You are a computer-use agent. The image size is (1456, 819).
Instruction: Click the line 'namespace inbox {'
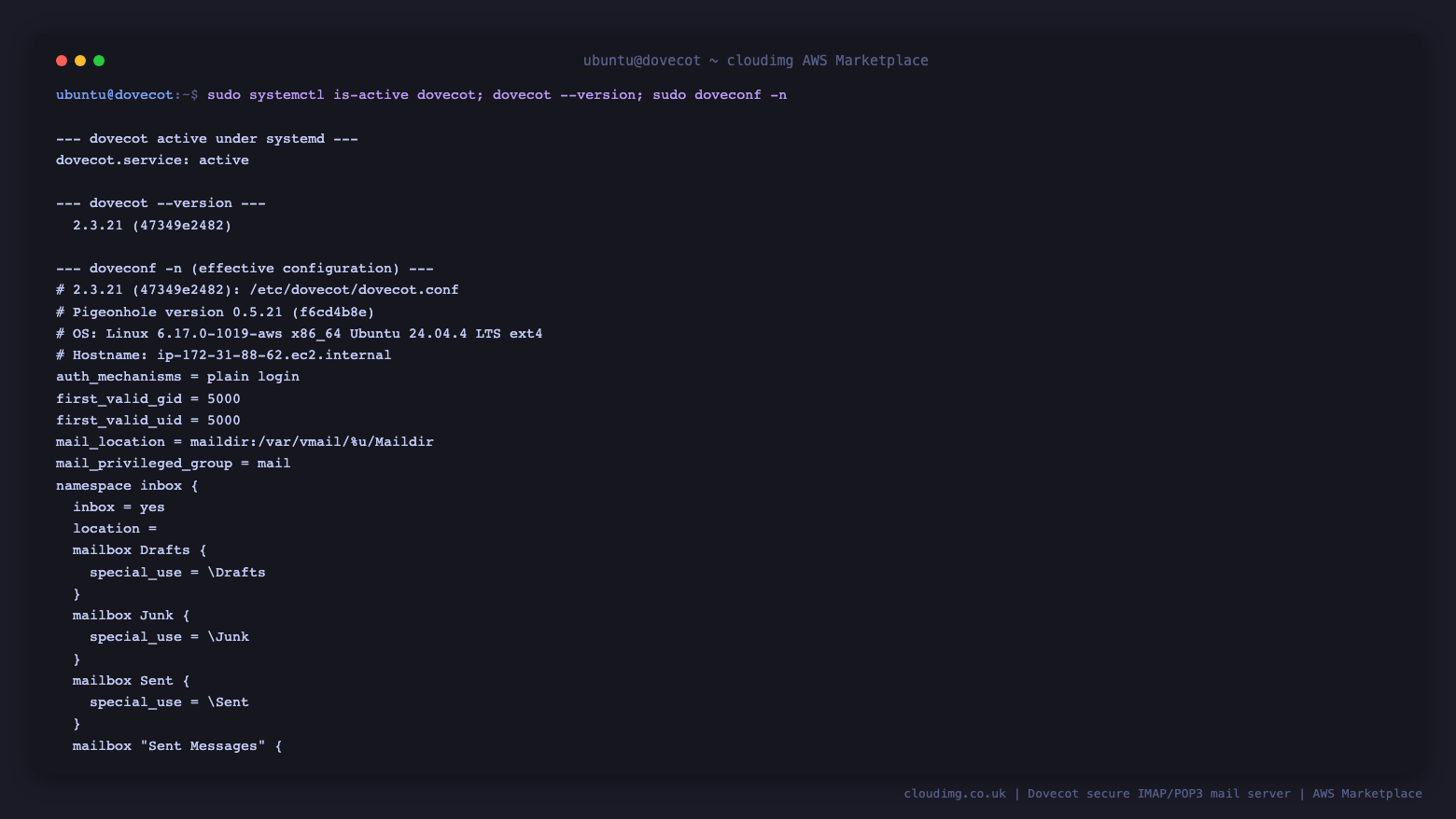click(127, 486)
